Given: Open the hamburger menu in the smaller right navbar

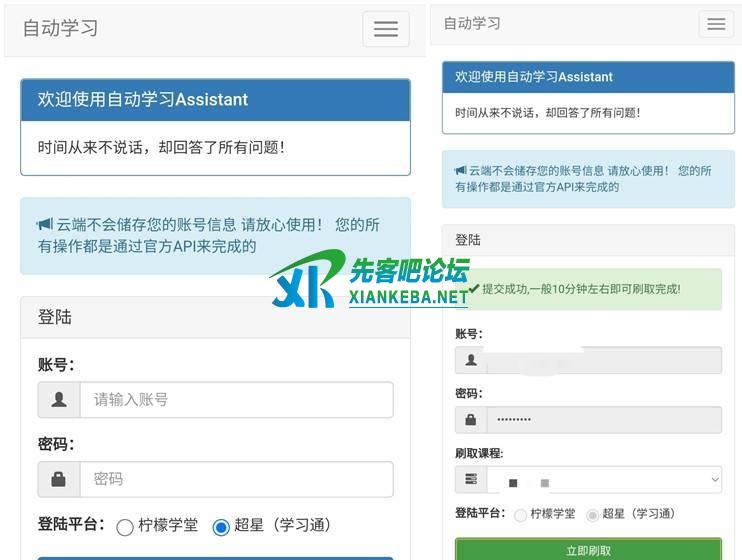Looking at the screenshot, I should coord(716,25).
